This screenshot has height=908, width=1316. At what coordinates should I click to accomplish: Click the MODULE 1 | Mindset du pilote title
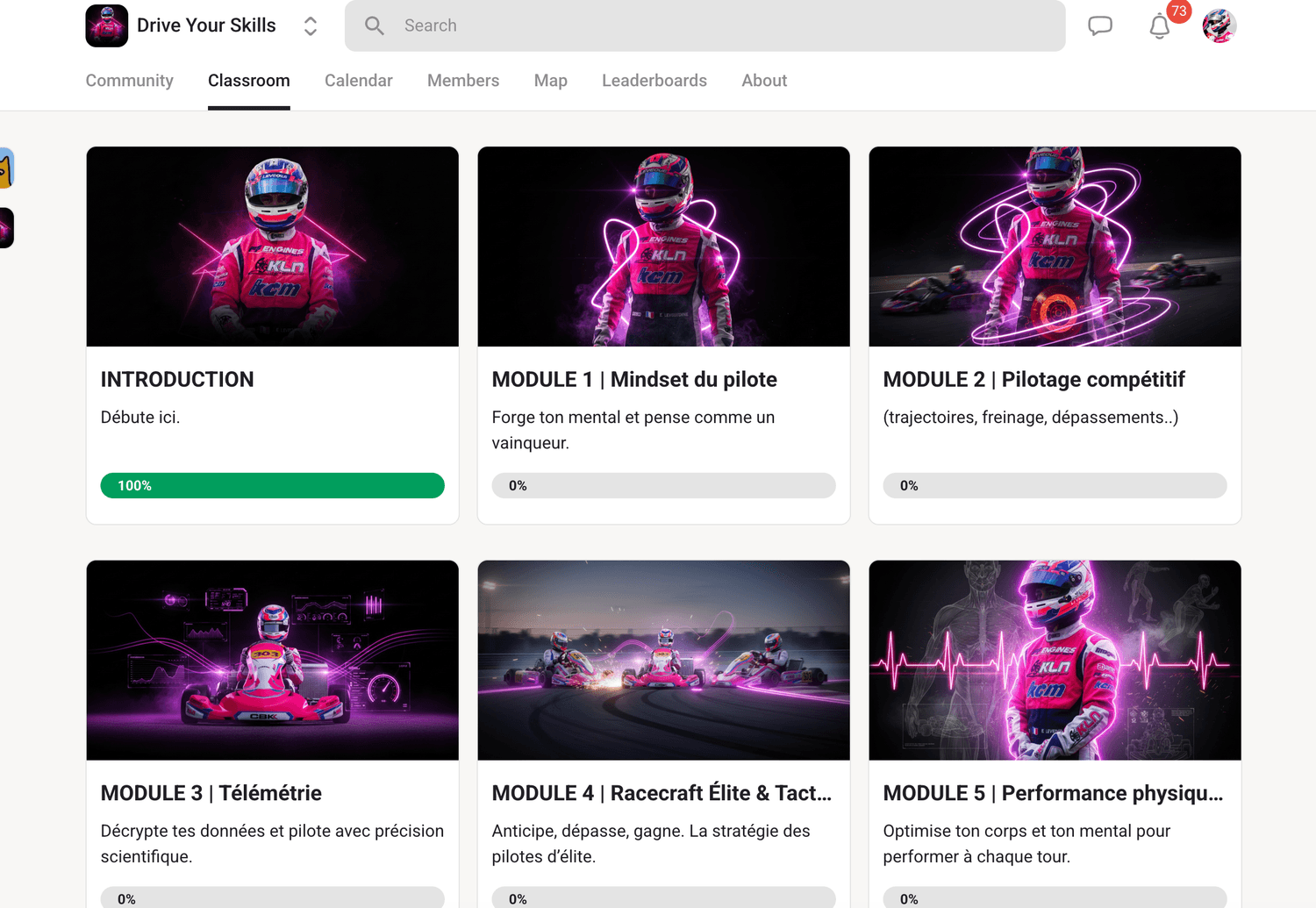634,380
